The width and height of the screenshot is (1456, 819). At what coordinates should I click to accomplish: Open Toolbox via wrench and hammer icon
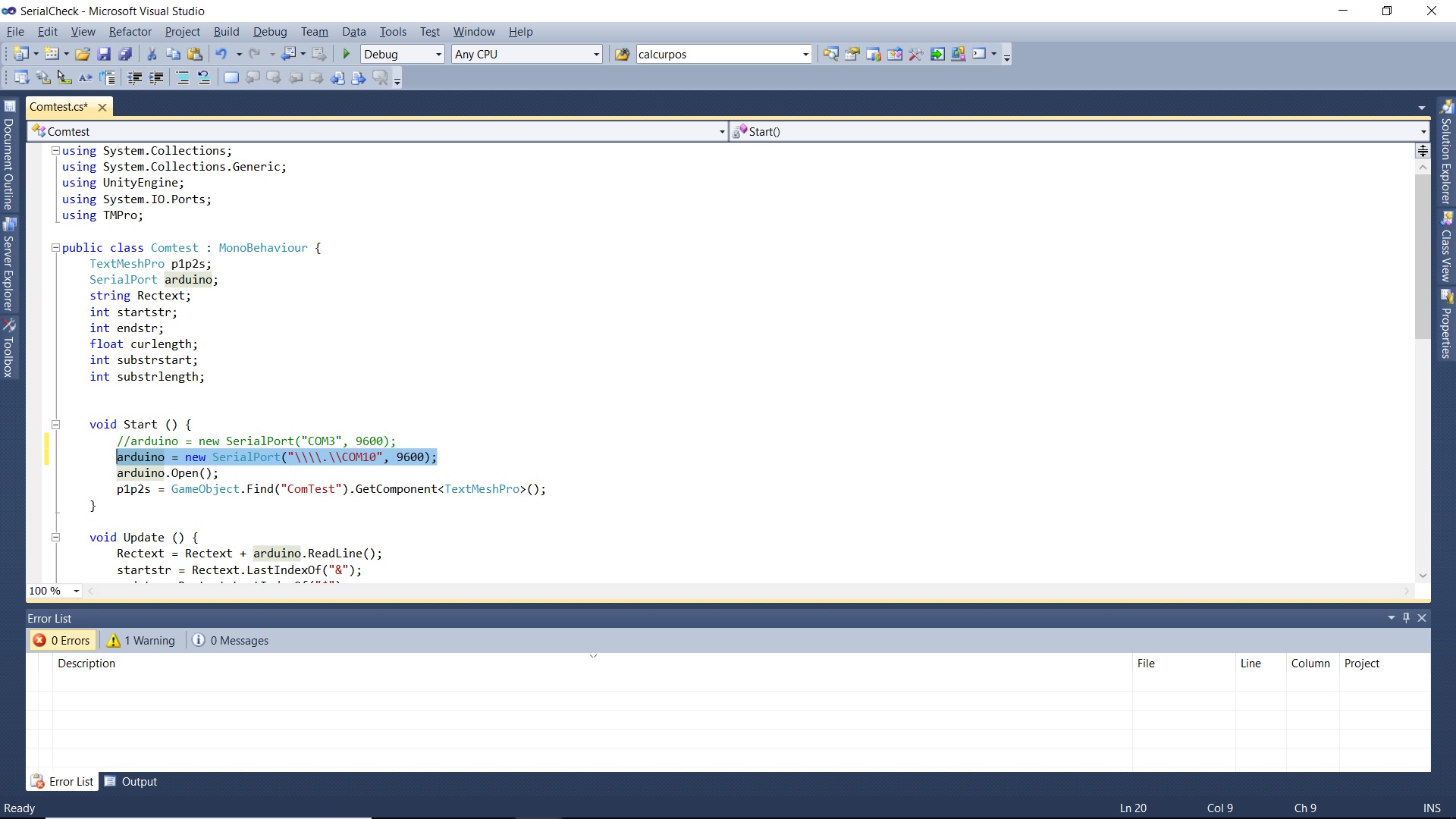916,54
